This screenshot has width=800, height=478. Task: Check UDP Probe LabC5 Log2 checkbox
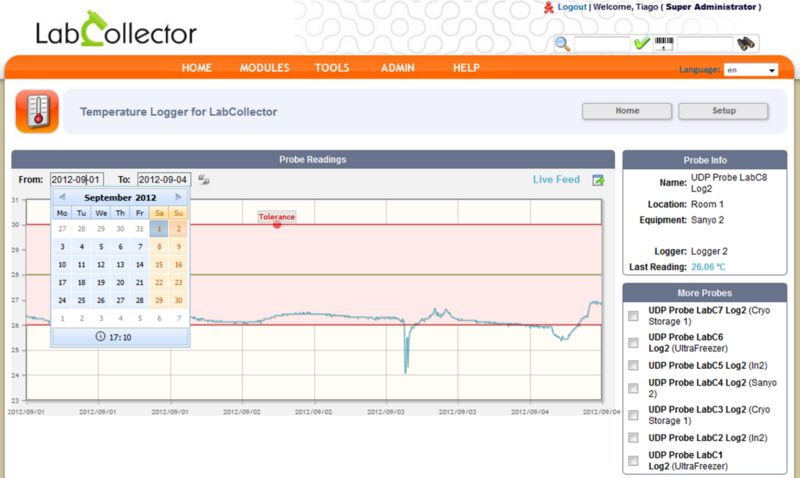click(x=633, y=365)
